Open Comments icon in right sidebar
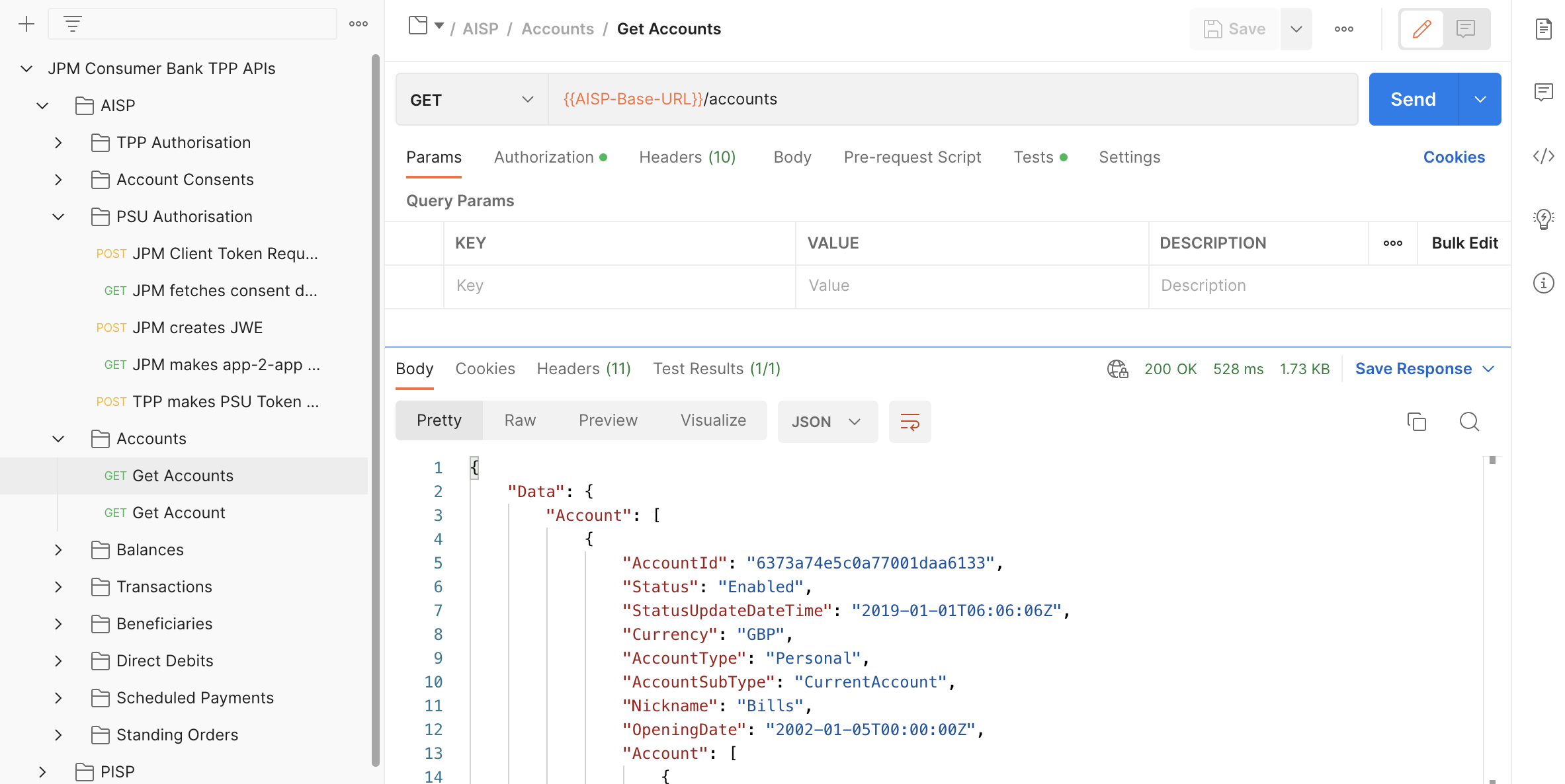Image resolution: width=1565 pixels, height=784 pixels. click(x=1543, y=92)
